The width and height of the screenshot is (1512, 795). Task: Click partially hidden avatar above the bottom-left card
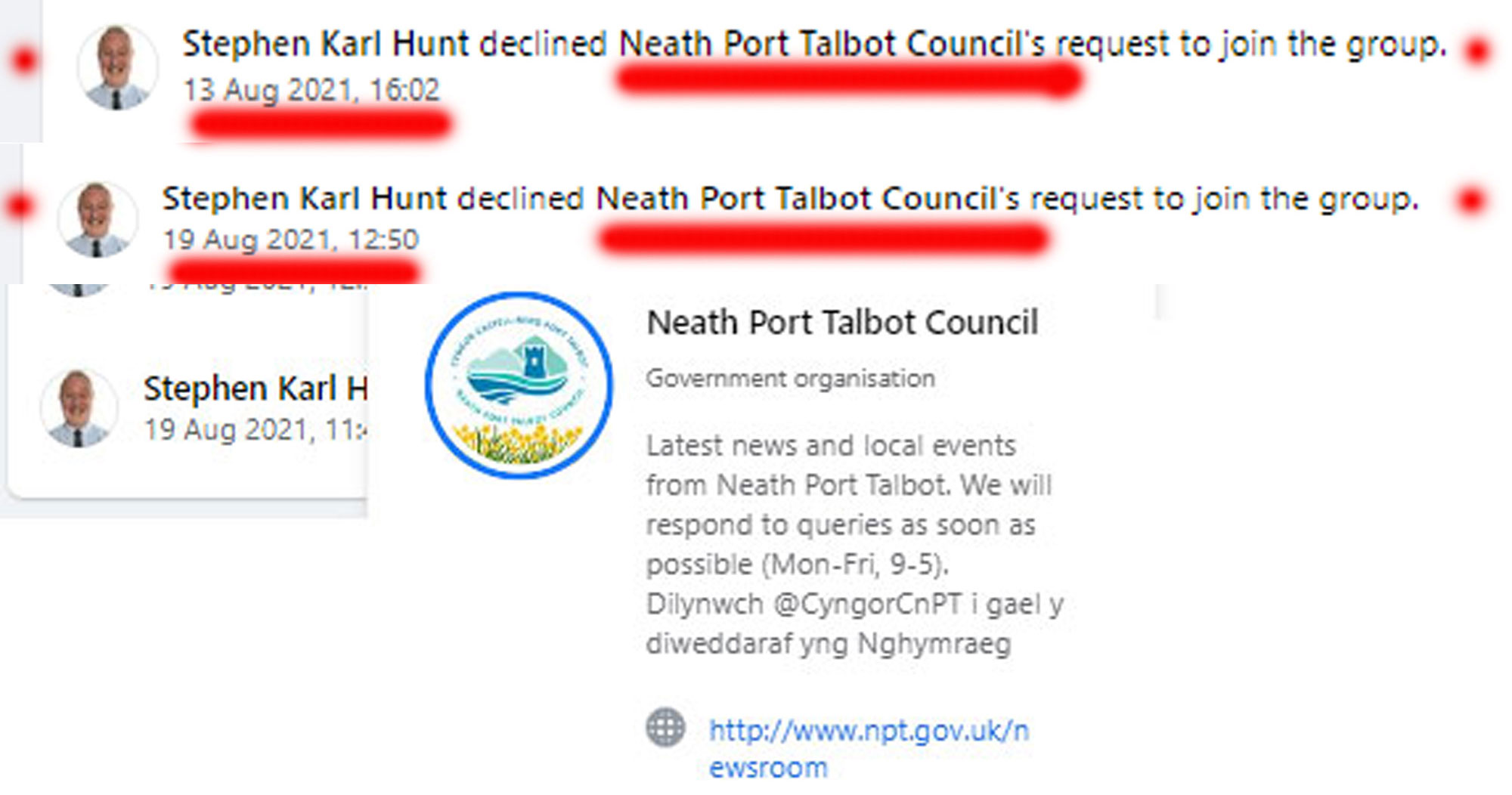coord(79,289)
